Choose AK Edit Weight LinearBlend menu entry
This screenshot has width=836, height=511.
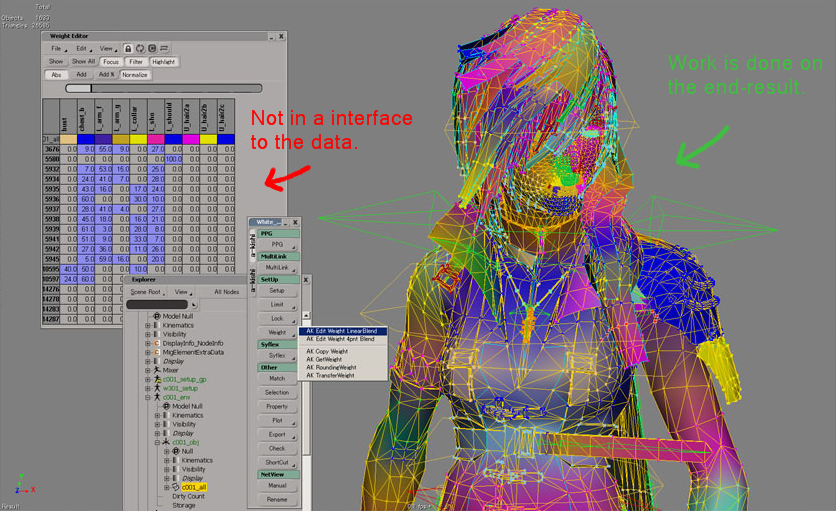tap(342, 331)
